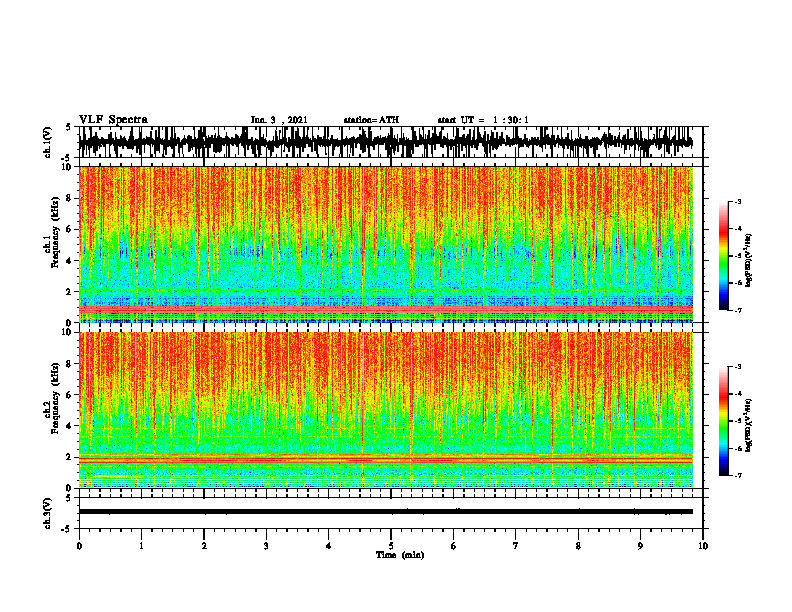Click time axis tick label "6"
The width and height of the screenshot is (792, 612).
(454, 546)
